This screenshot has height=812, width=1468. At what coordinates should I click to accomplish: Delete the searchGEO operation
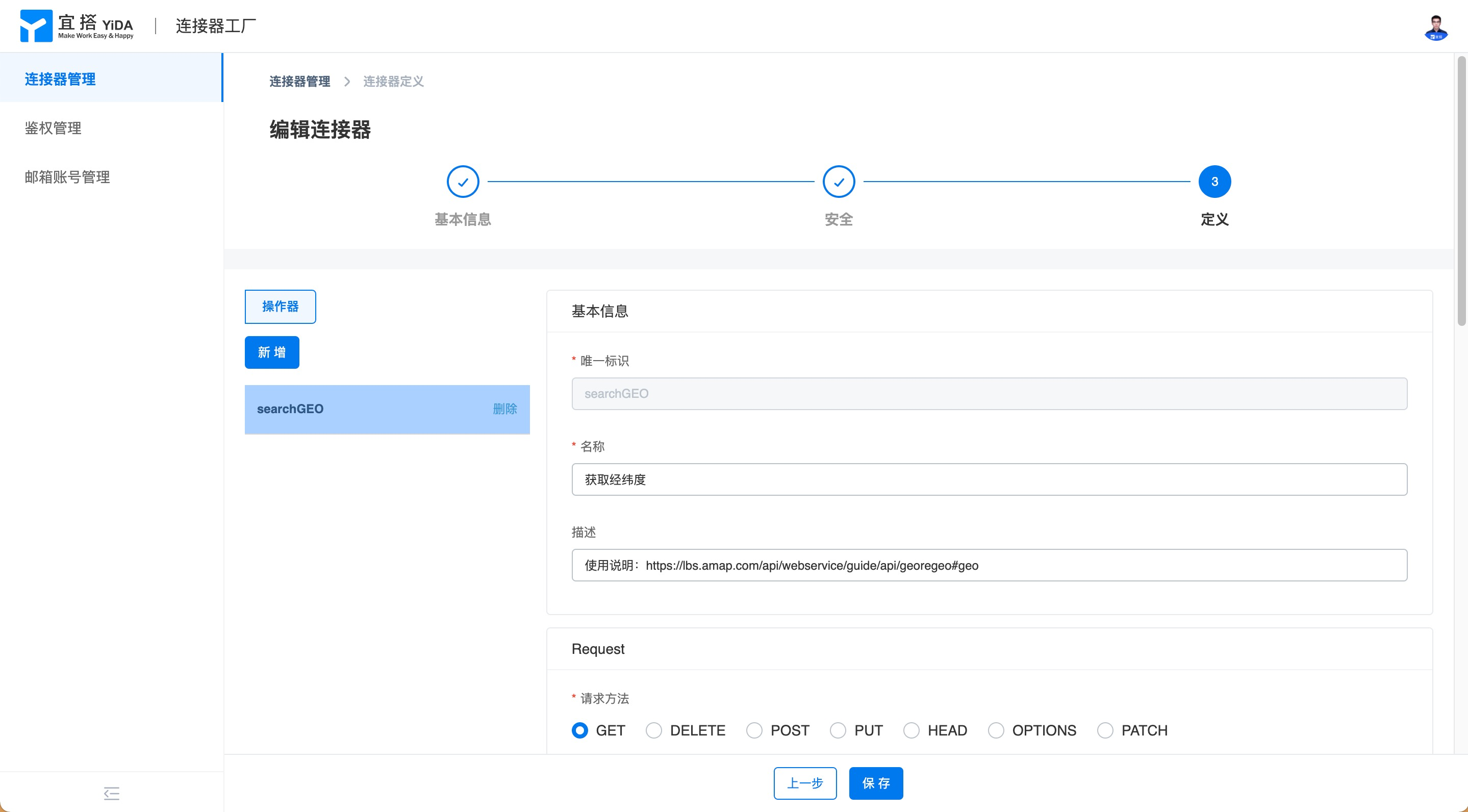pos(505,409)
